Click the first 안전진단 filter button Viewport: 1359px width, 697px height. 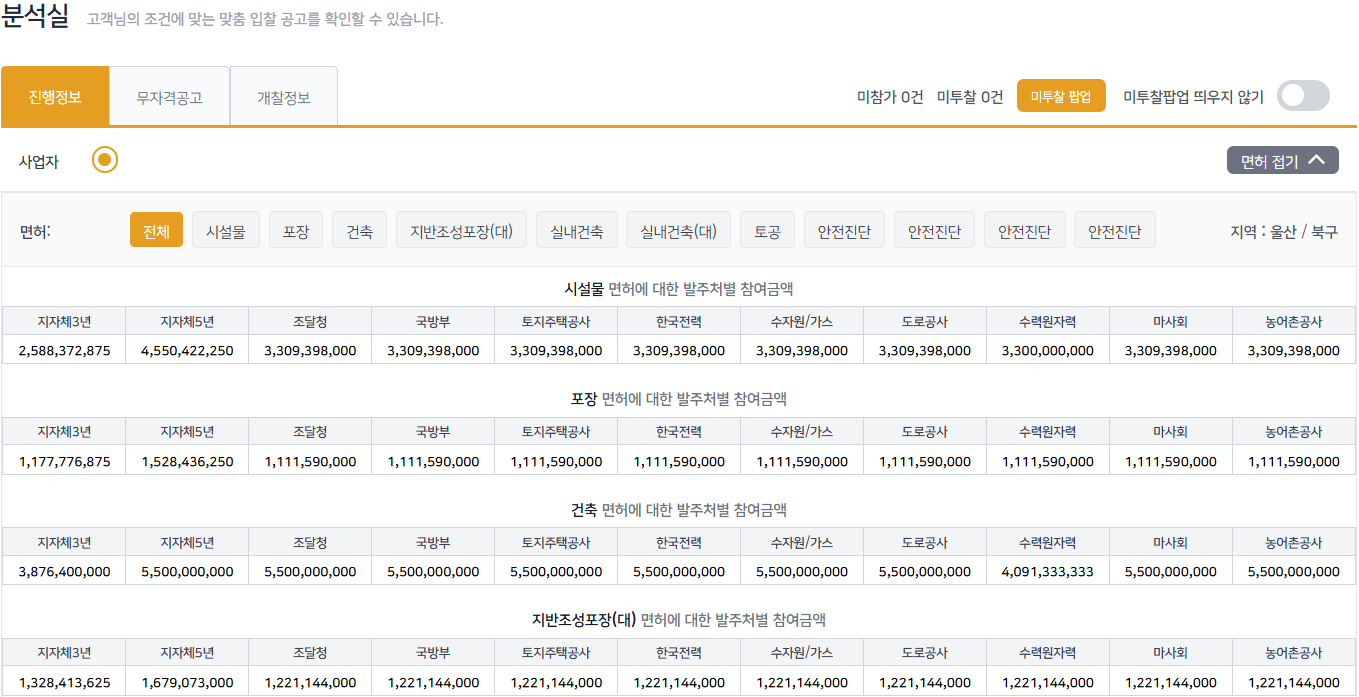[844, 228]
